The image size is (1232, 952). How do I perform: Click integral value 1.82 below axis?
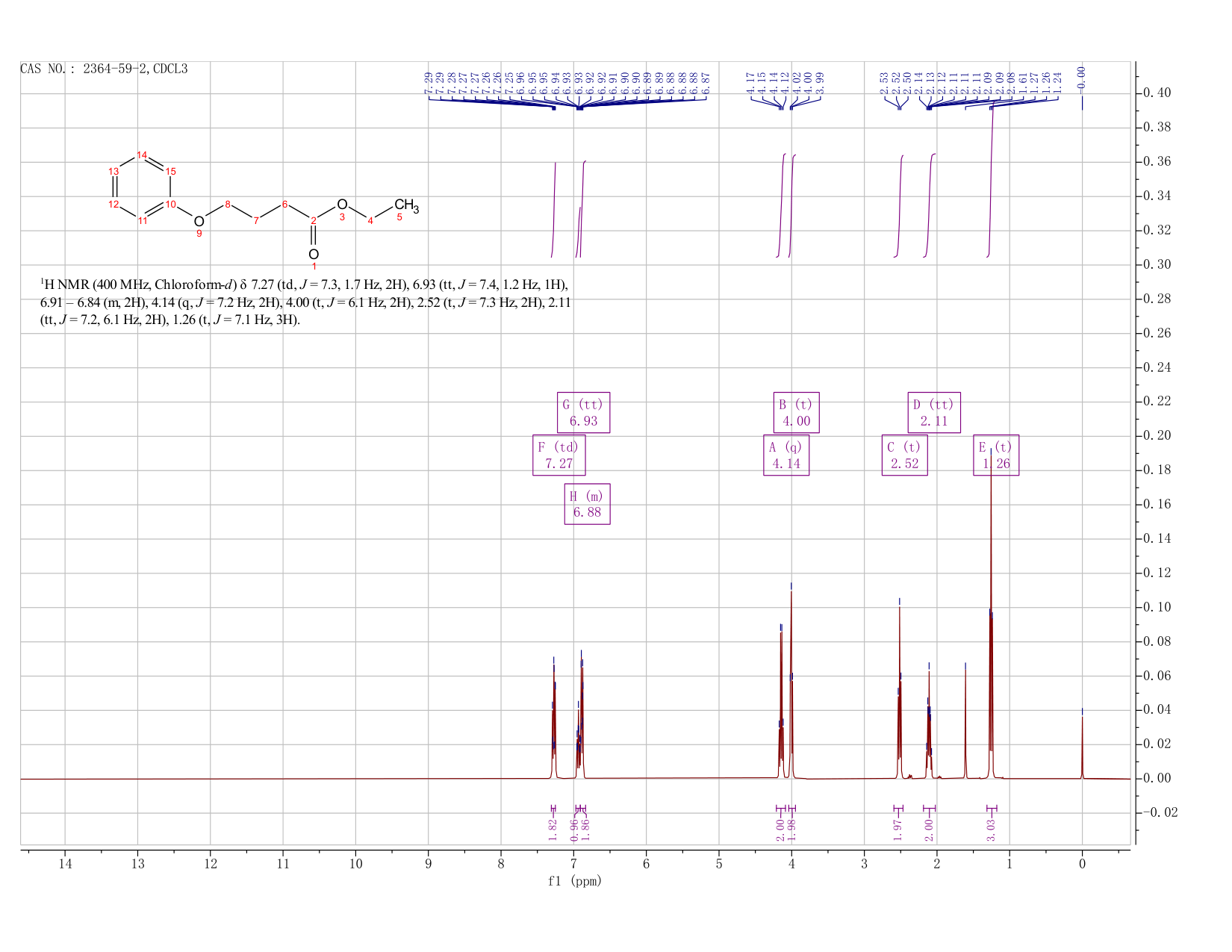click(x=553, y=829)
